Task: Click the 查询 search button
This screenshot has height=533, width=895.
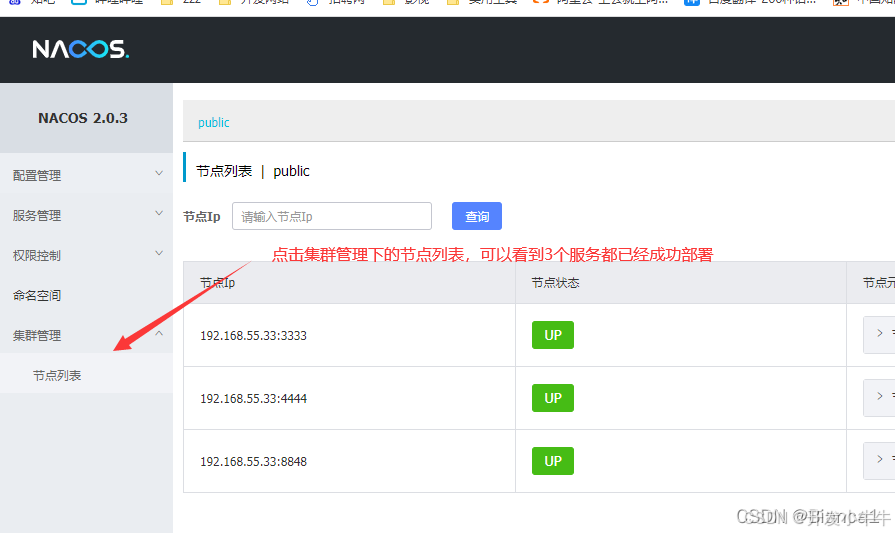Action: (477, 216)
